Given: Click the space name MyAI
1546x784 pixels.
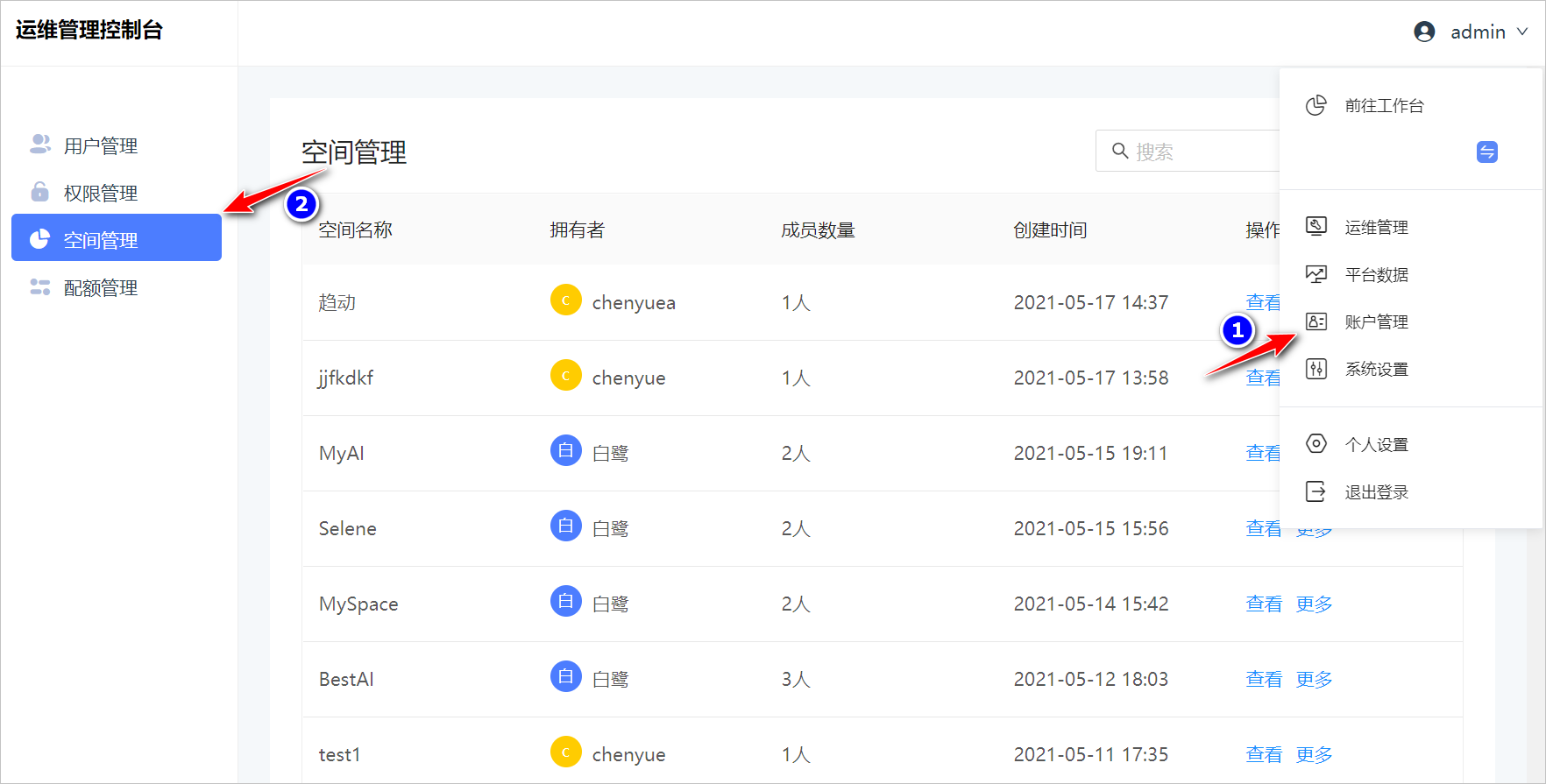Looking at the screenshot, I should coord(341,453).
